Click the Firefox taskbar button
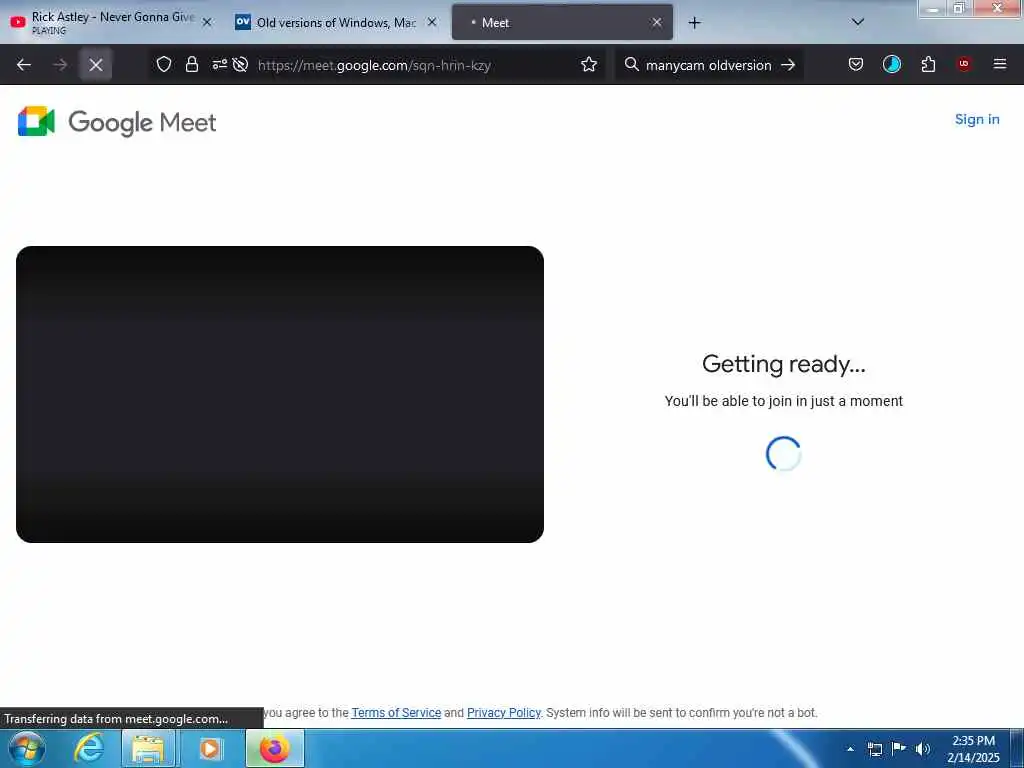Image resolution: width=1024 pixels, height=768 pixels. coord(275,748)
